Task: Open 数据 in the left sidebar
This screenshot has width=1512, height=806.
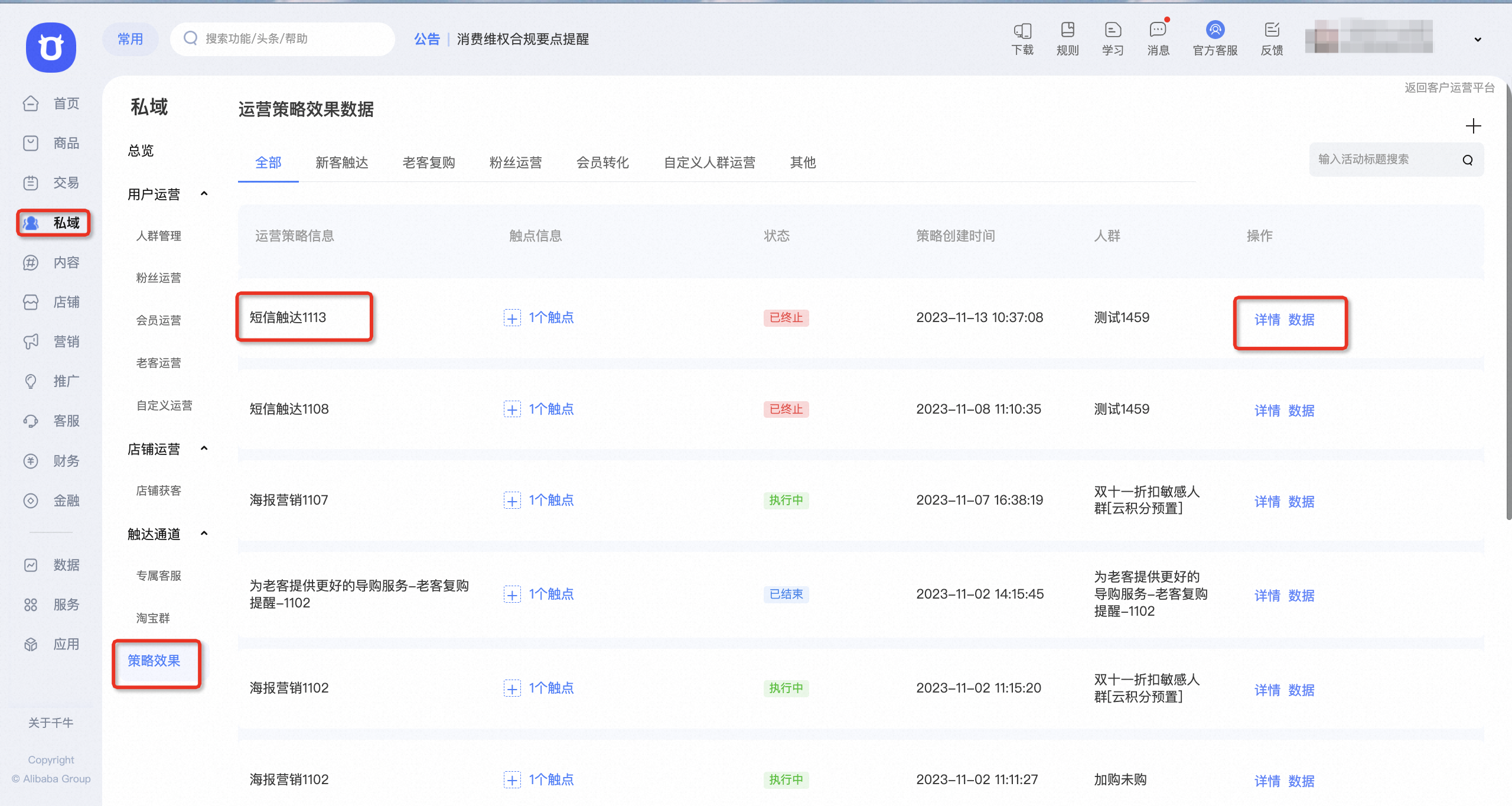Action: pyautogui.click(x=51, y=565)
